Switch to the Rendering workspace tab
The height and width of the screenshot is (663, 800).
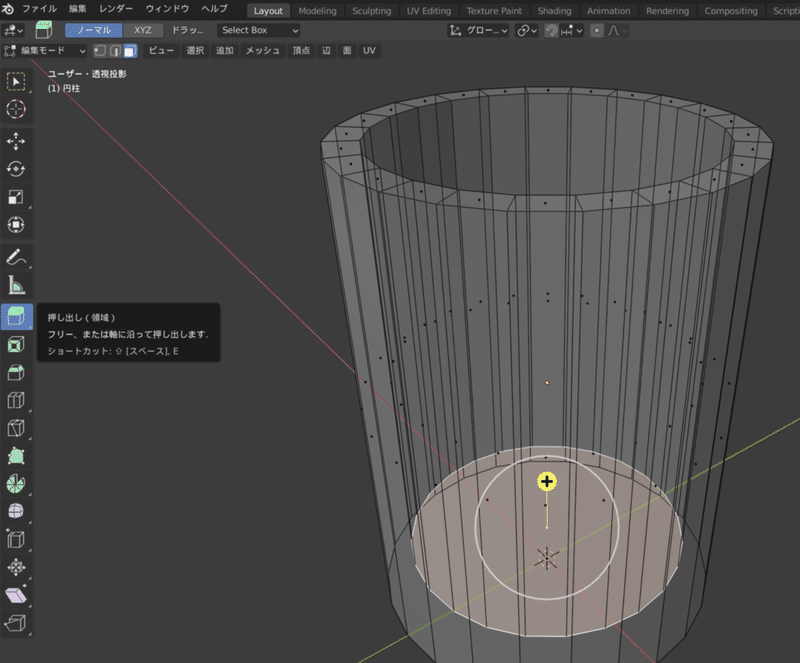point(667,11)
